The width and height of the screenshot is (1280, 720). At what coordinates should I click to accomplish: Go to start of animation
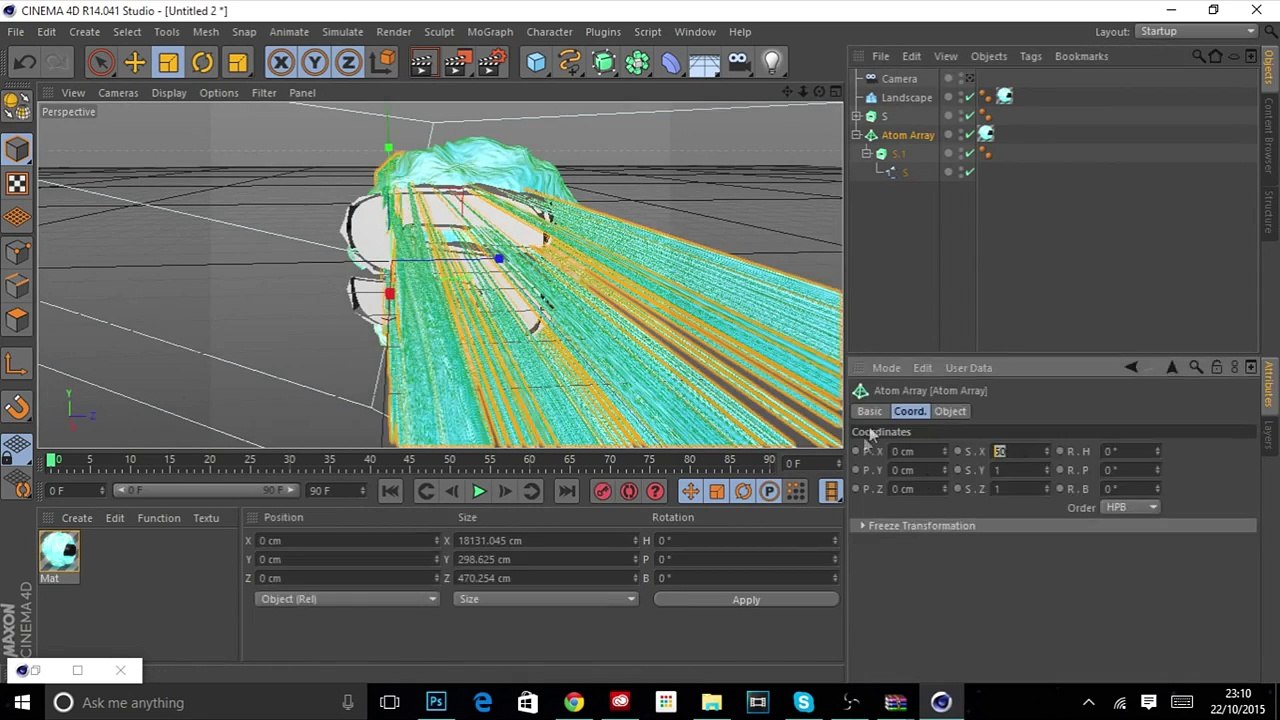[390, 491]
